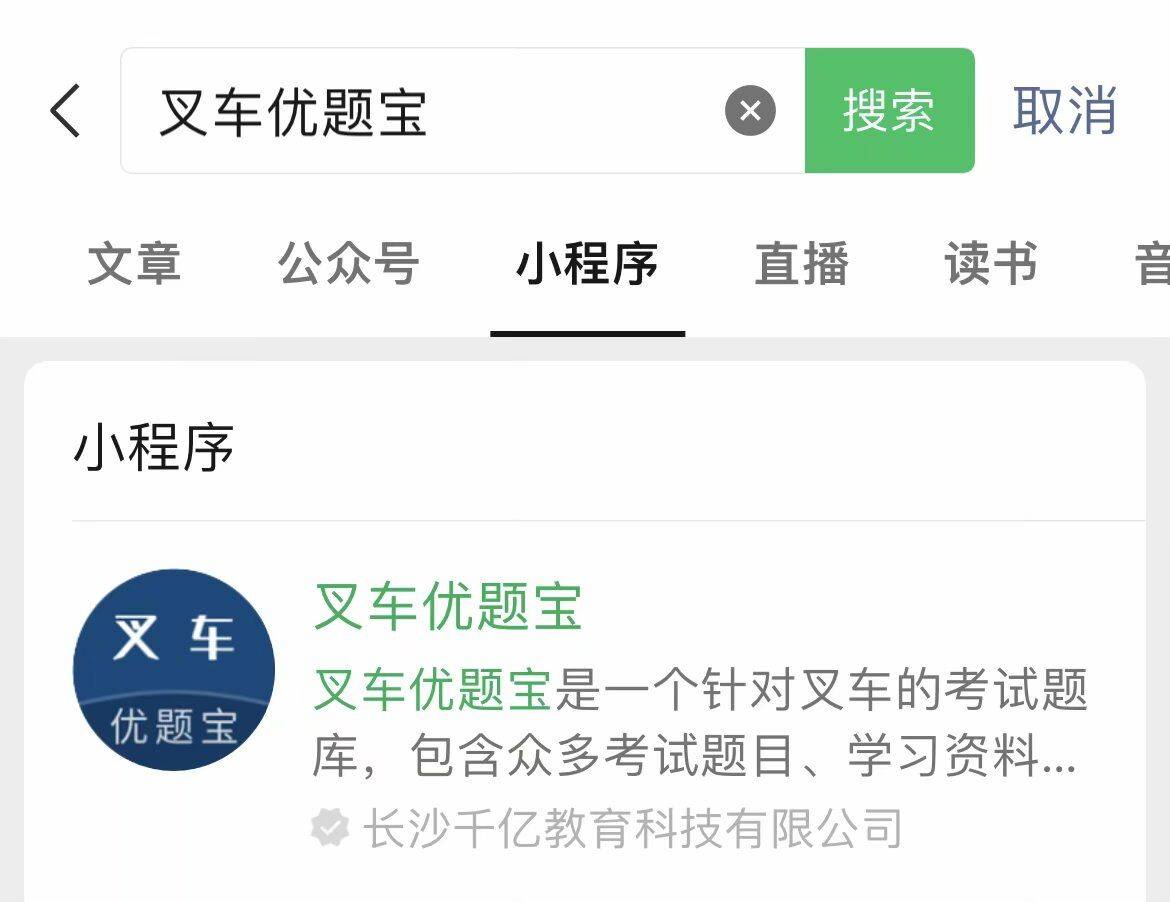The image size is (1170, 902).
Task: Tap the green 搜索 button
Action: click(x=889, y=110)
